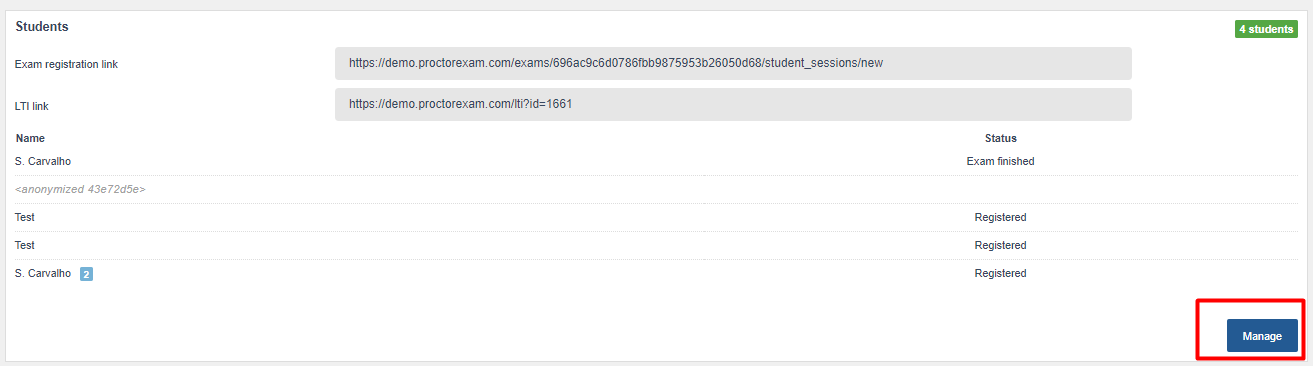1313x366 pixels.
Task: Click the Name column header
Action: (x=30, y=138)
